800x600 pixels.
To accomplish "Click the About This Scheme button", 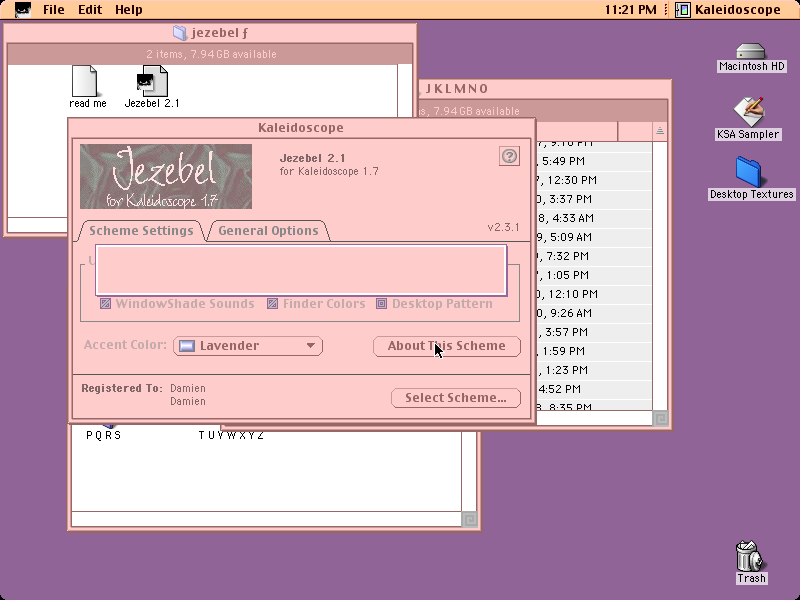I will coord(447,346).
